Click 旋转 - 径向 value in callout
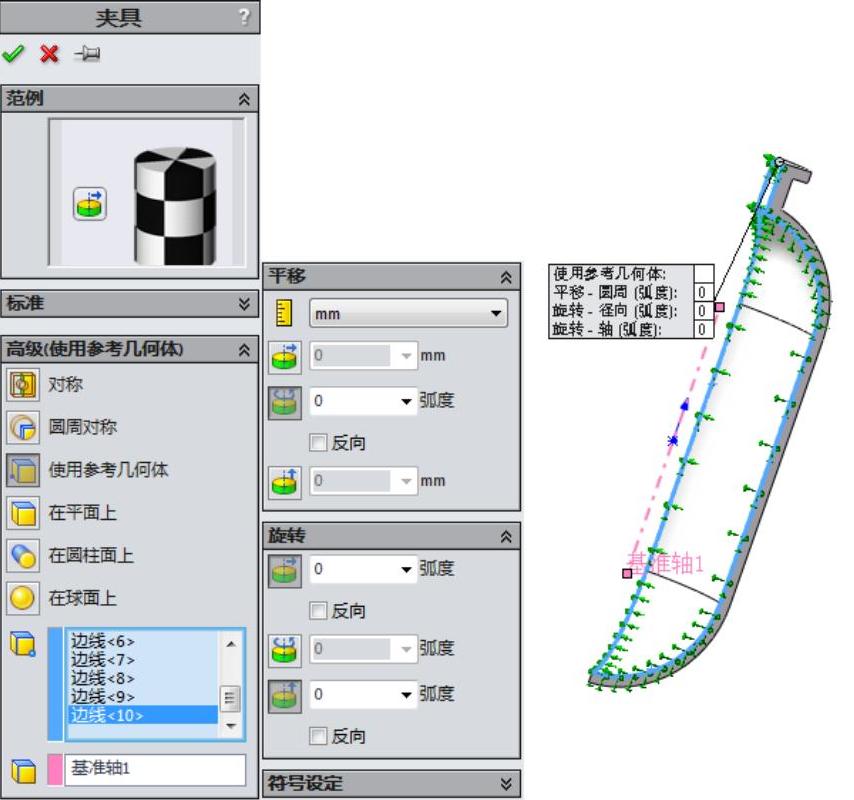Image resolution: width=854 pixels, height=800 pixels. click(x=703, y=311)
